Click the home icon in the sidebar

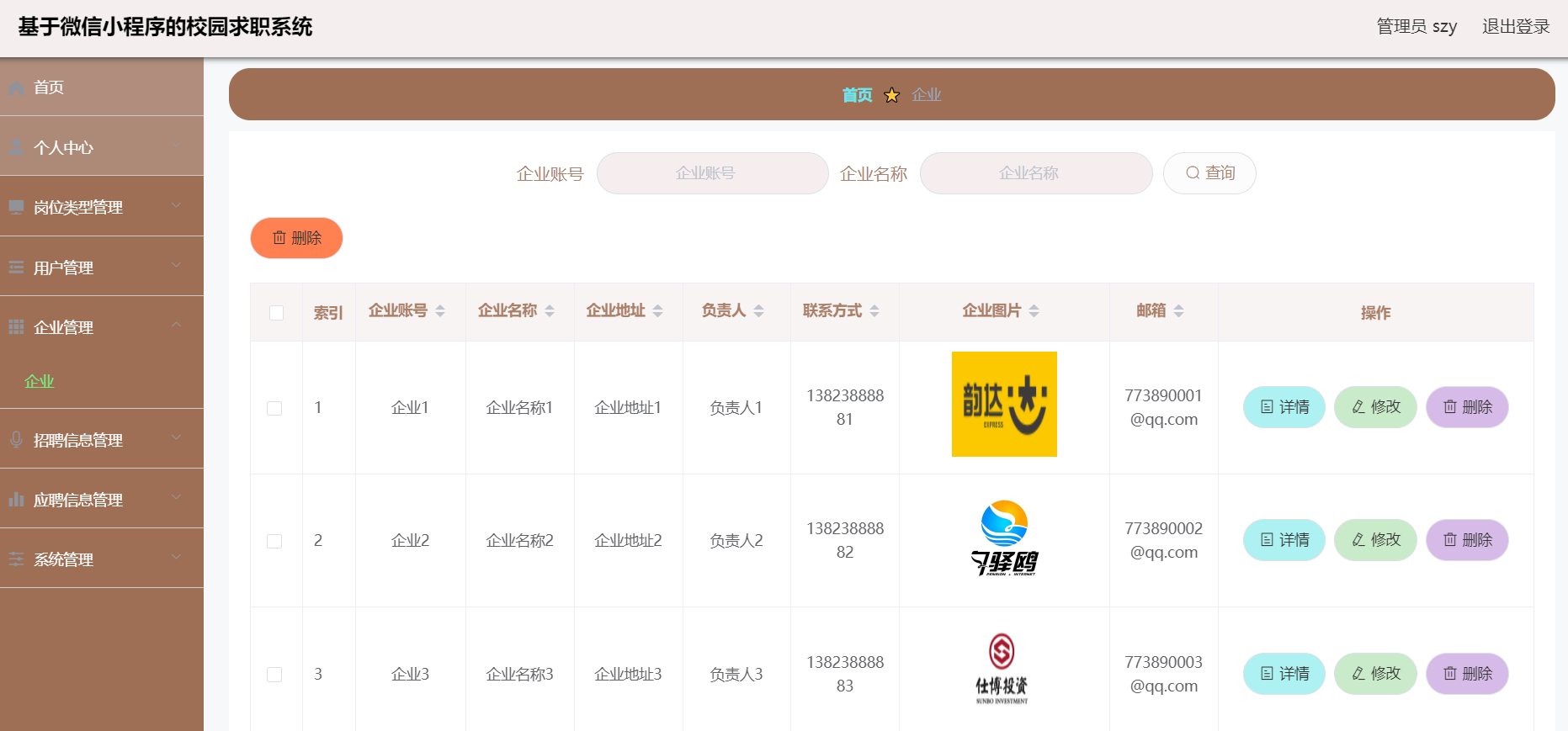(16, 87)
